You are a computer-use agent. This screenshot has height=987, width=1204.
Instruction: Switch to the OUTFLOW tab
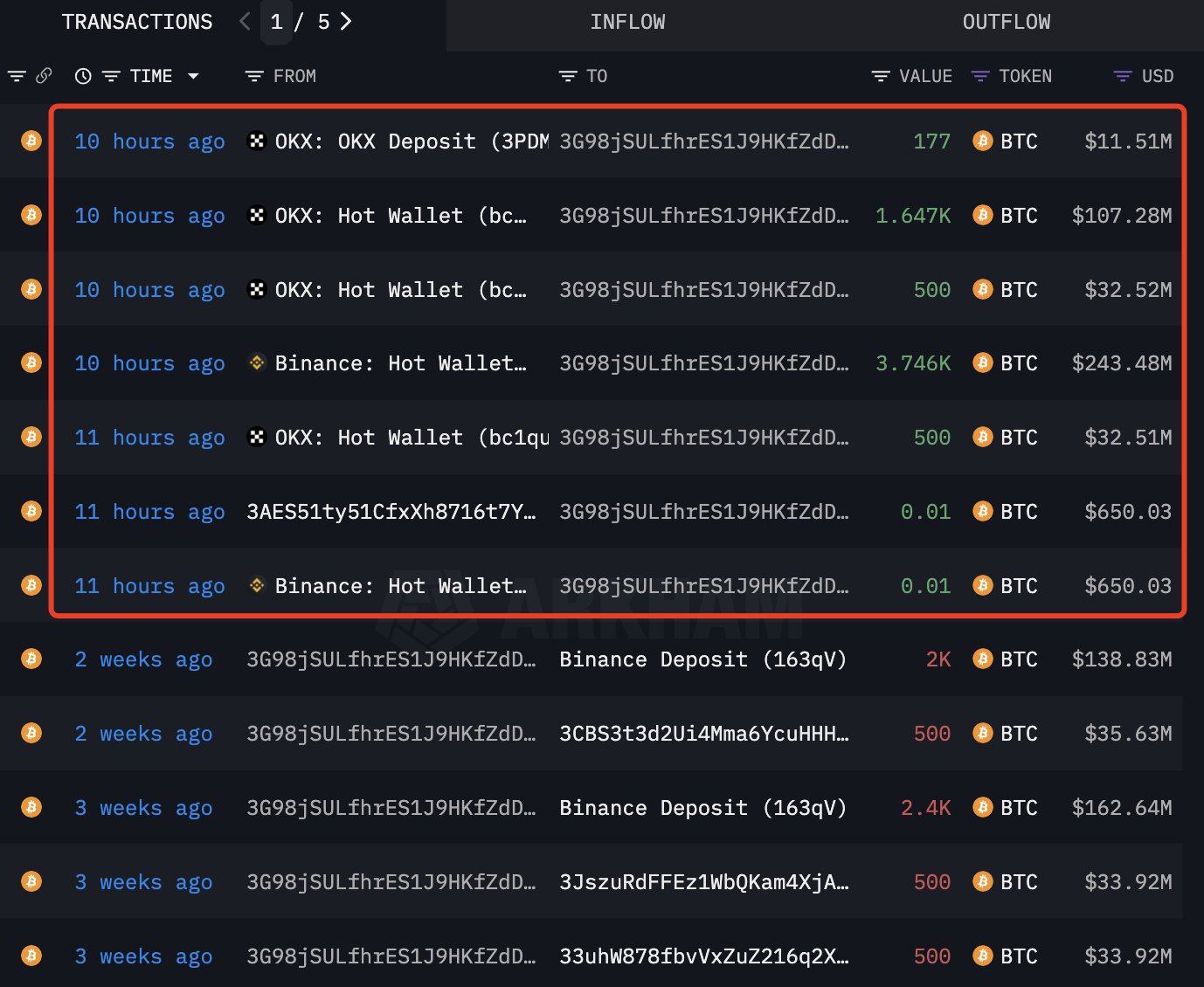point(1007,22)
